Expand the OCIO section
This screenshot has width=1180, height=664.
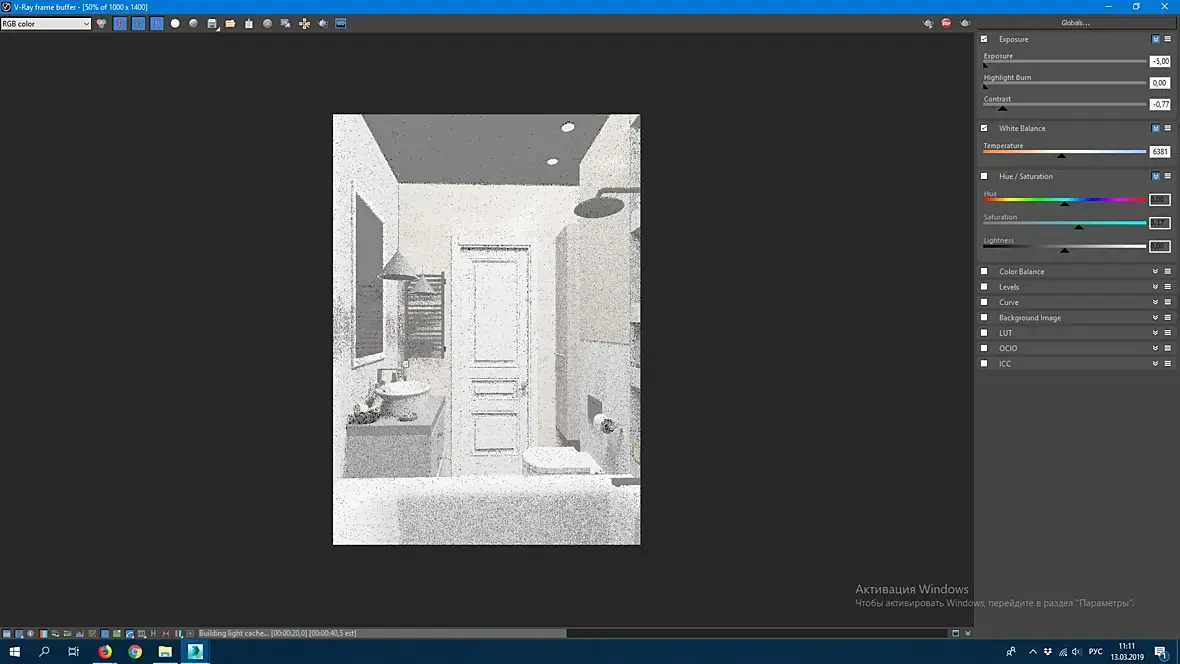coord(1156,349)
